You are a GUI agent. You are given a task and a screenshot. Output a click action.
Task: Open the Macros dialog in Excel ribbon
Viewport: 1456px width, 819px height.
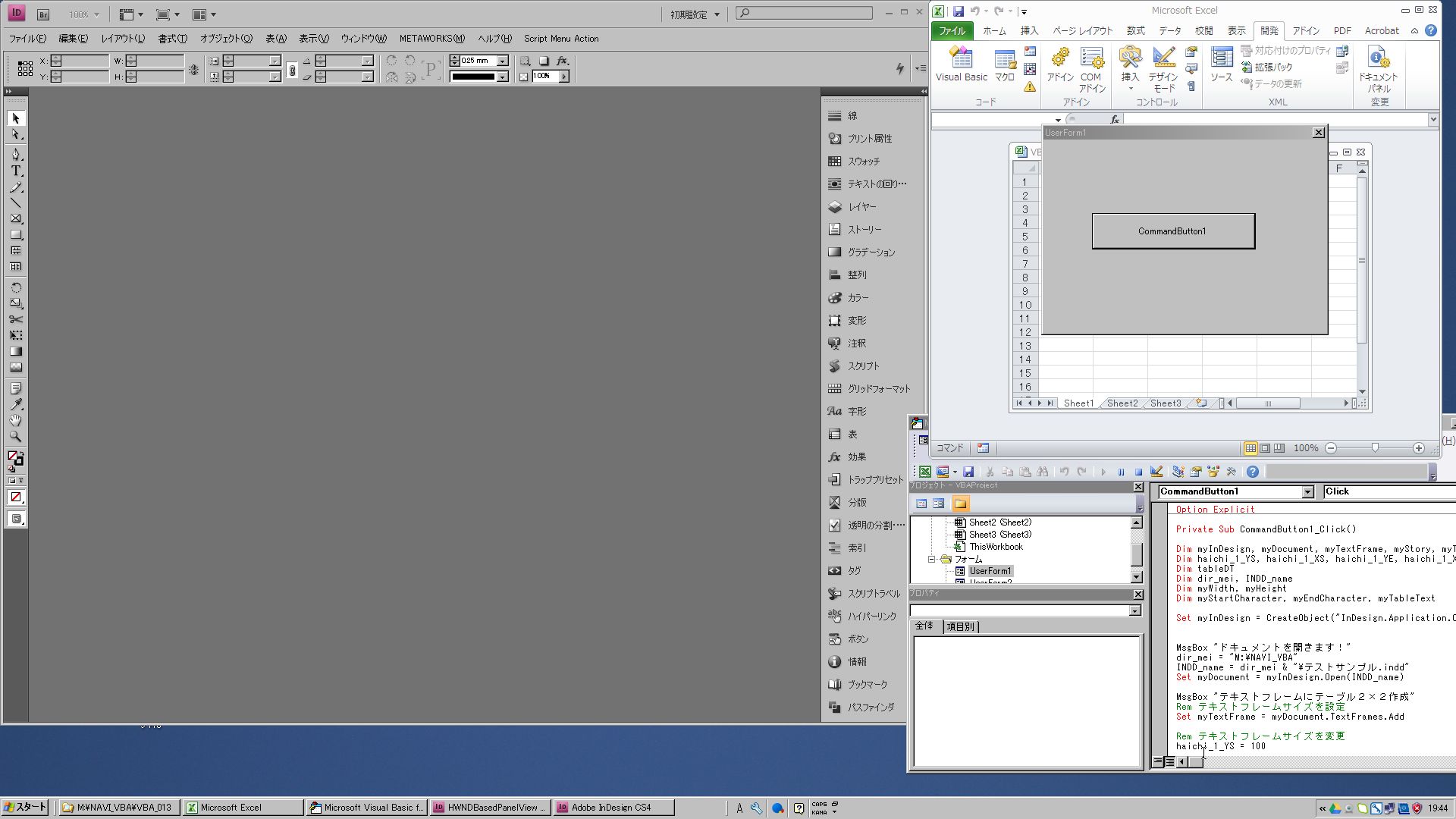[x=1005, y=64]
